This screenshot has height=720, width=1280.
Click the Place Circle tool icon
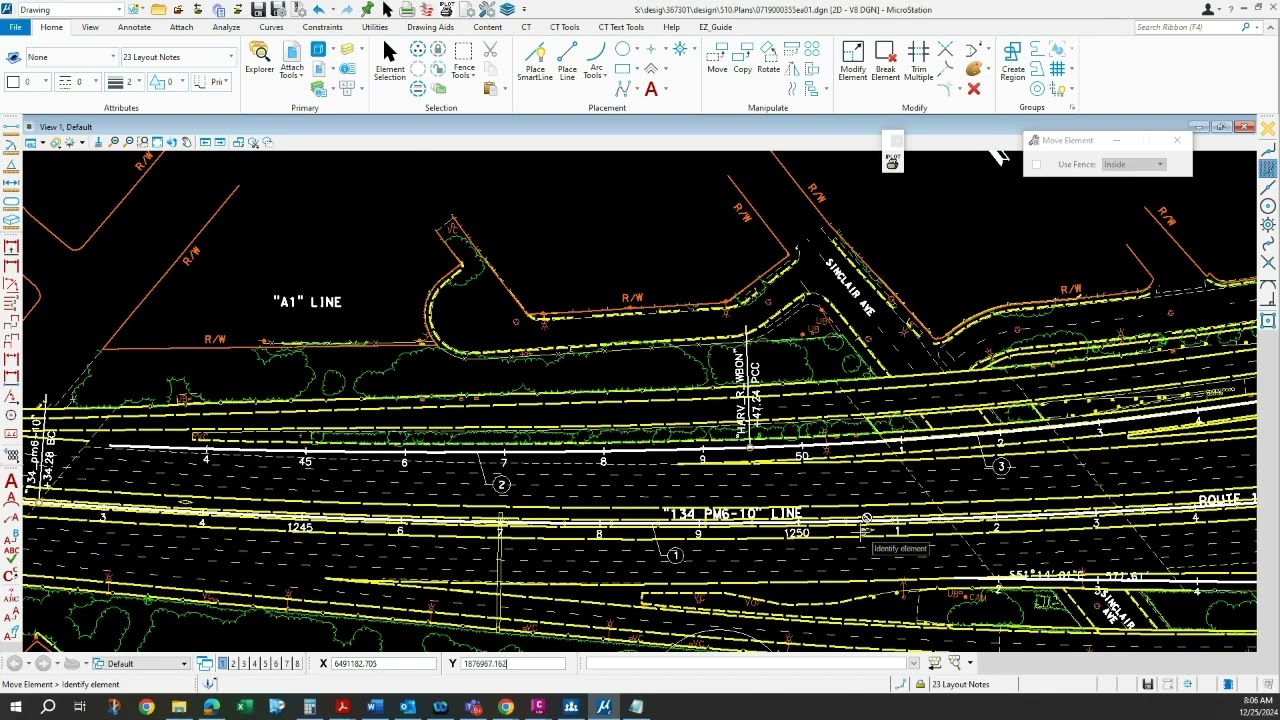coord(622,49)
